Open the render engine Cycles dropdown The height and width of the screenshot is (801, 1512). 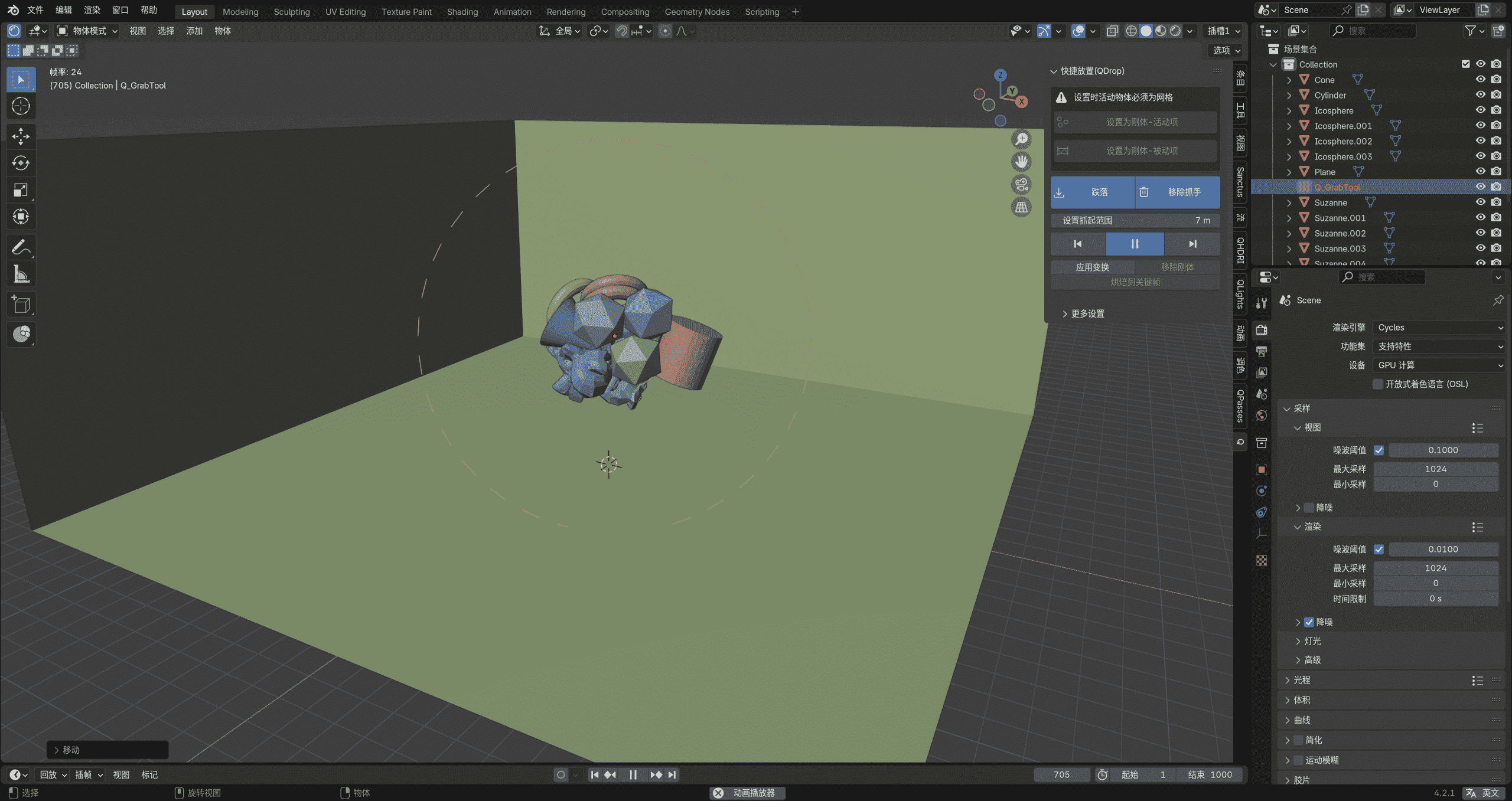[x=1438, y=328]
